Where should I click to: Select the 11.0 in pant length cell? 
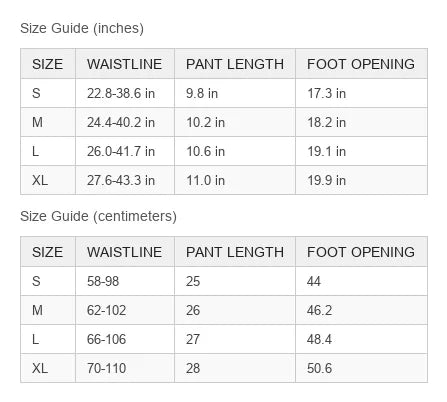tap(235, 180)
